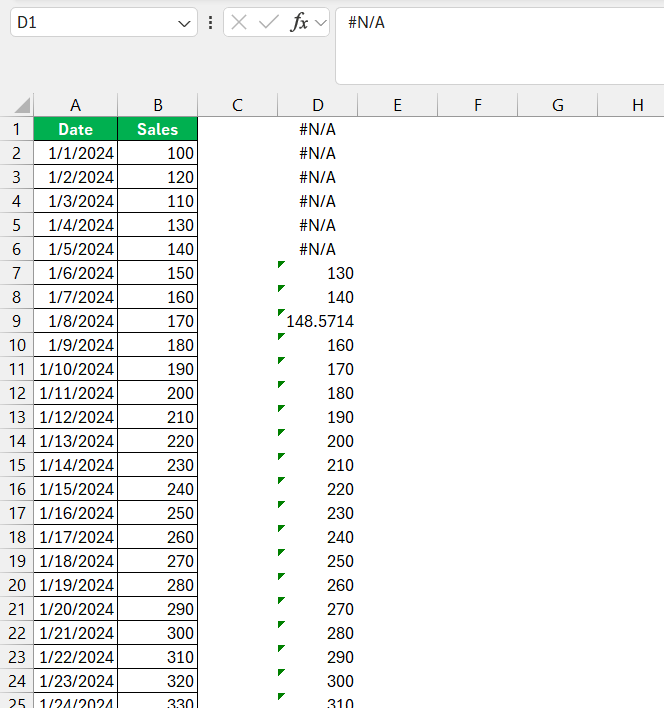The height and width of the screenshot is (708, 664).
Task: Select column D header
Action: [x=317, y=105]
